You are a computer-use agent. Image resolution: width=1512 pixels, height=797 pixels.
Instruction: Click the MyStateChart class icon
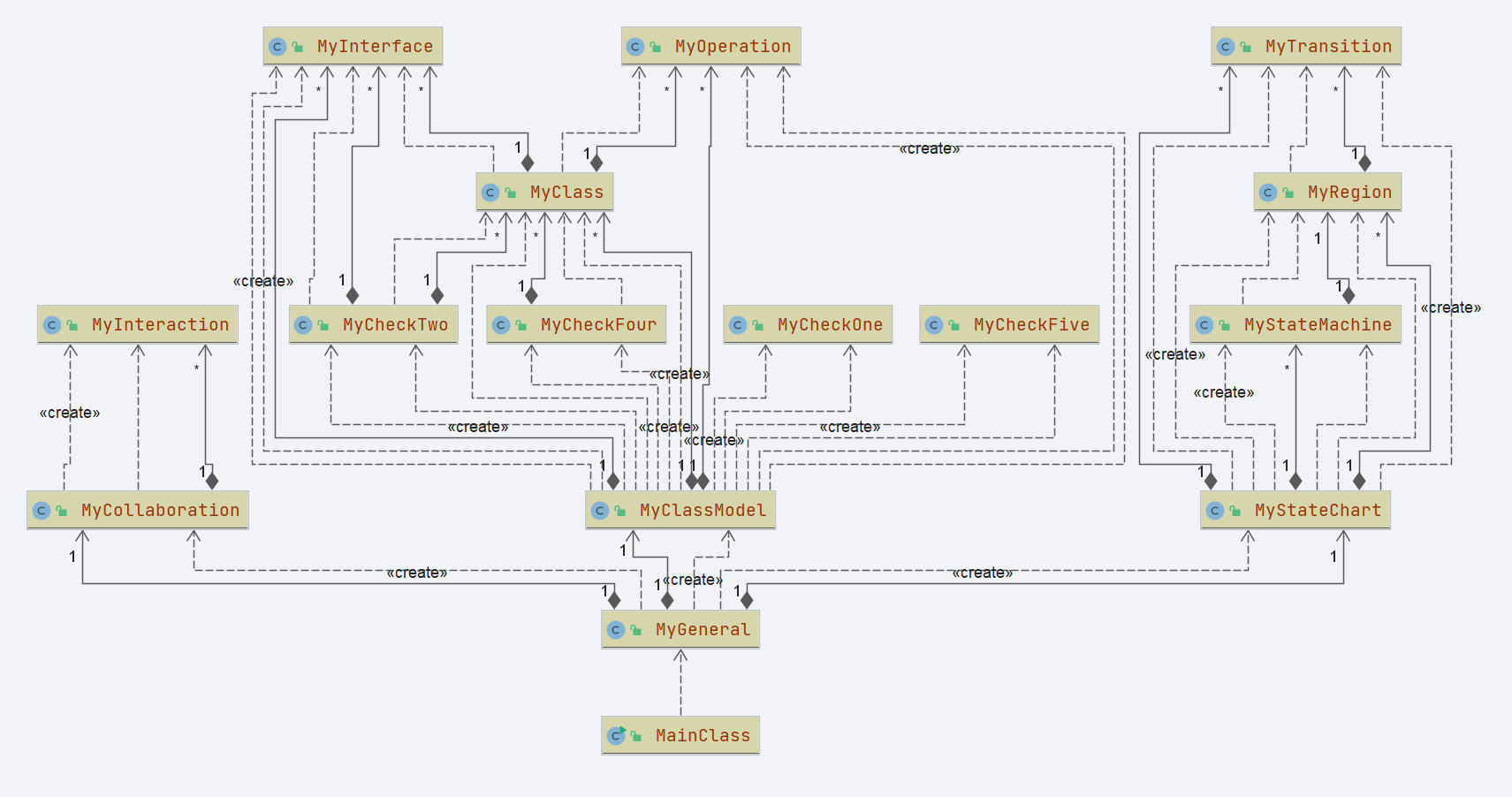tap(1215, 511)
